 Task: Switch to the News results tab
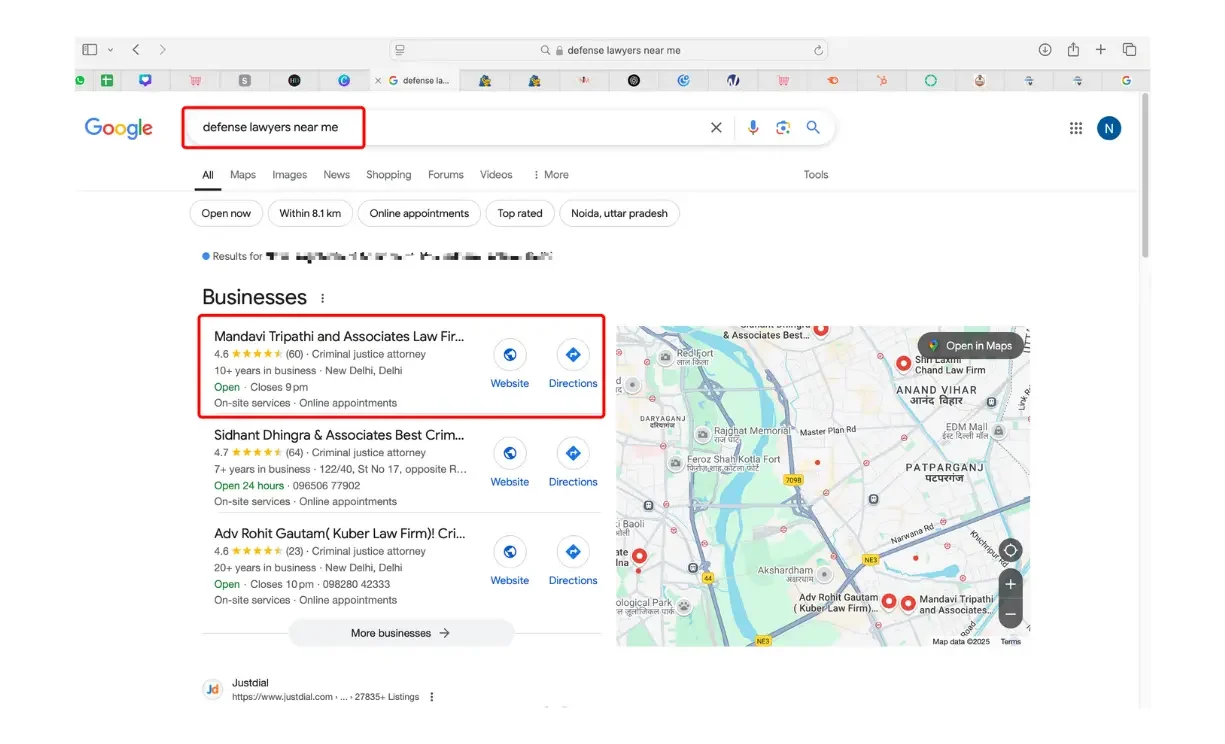(x=337, y=175)
